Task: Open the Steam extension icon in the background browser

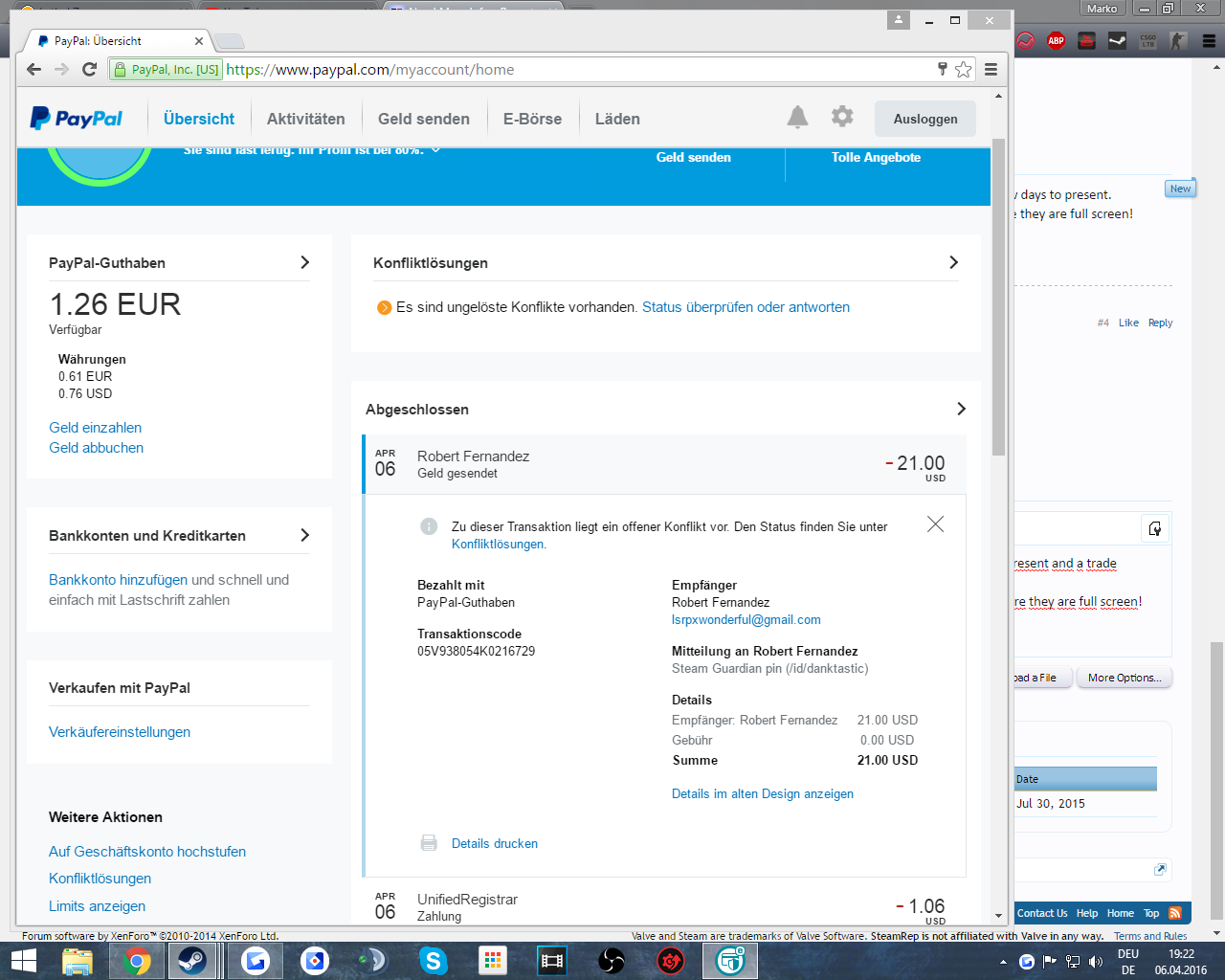Action: 1117,40
